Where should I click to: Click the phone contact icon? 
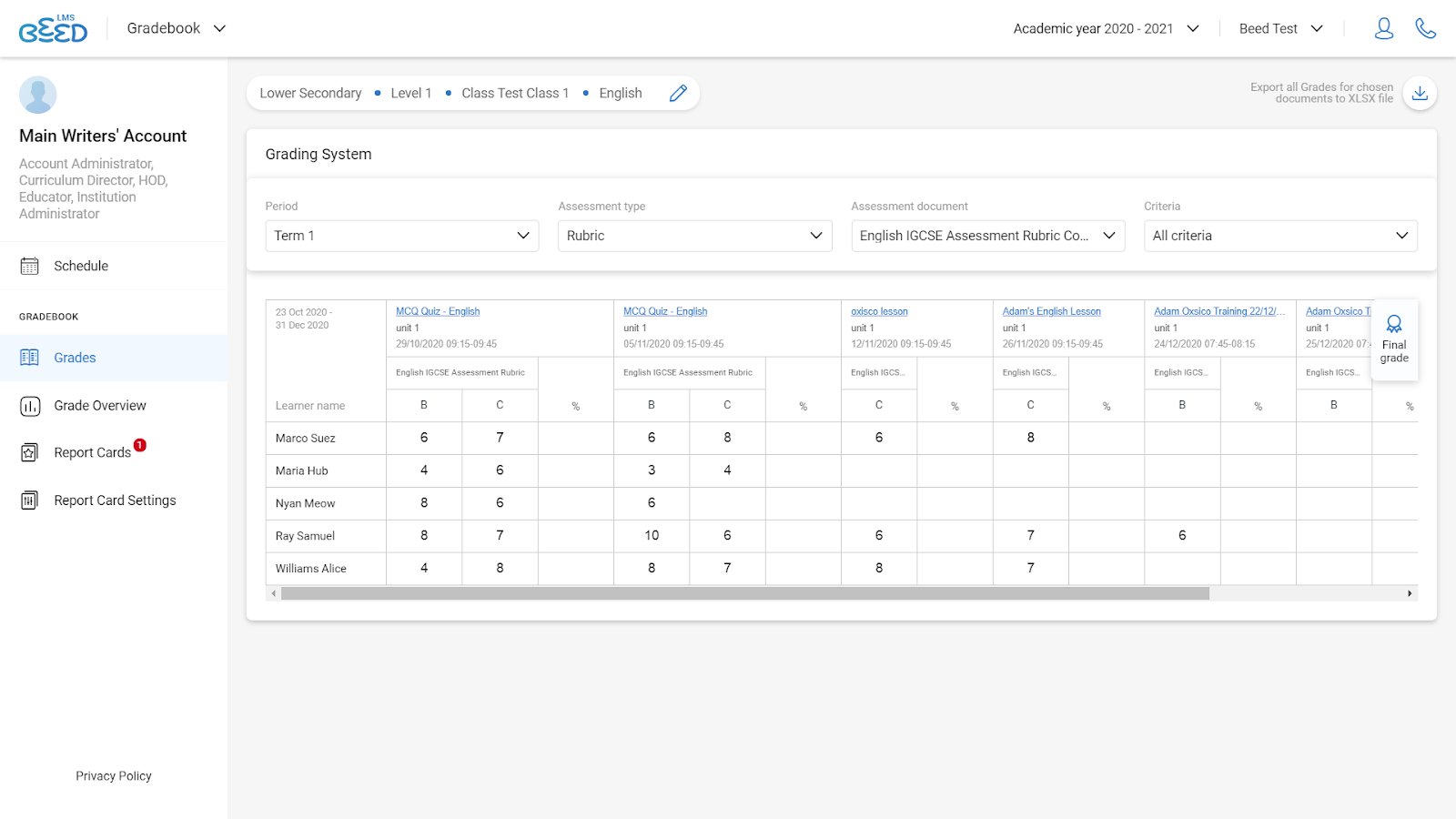(1425, 29)
